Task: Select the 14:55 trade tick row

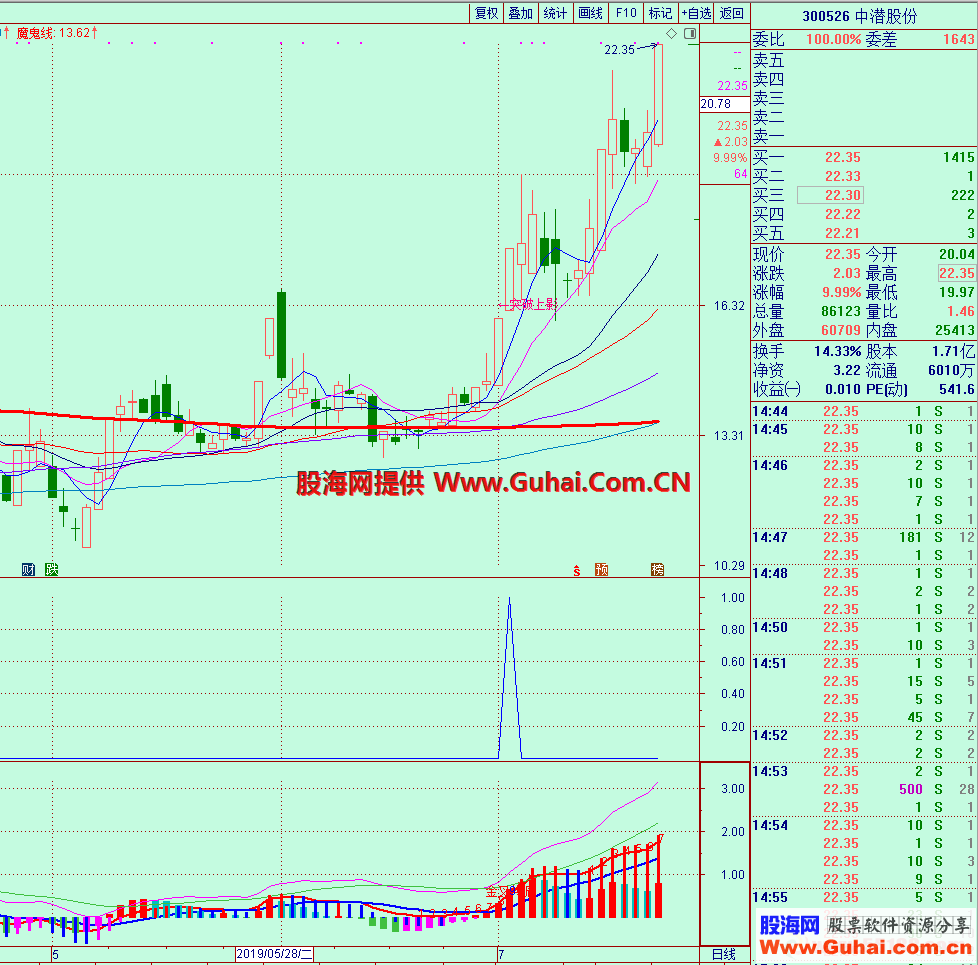Action: pos(864,898)
